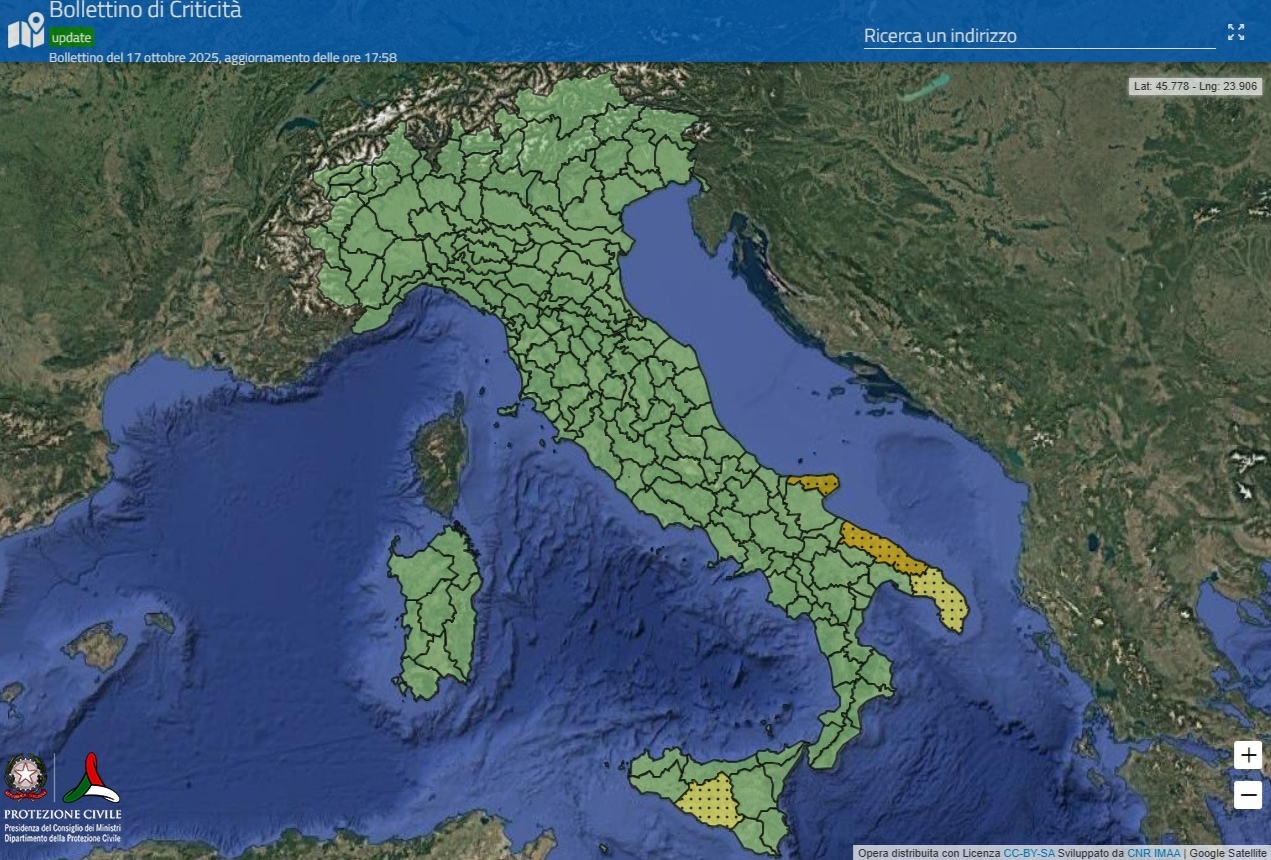Click the Italian Republic emblem logo

pos(25,778)
